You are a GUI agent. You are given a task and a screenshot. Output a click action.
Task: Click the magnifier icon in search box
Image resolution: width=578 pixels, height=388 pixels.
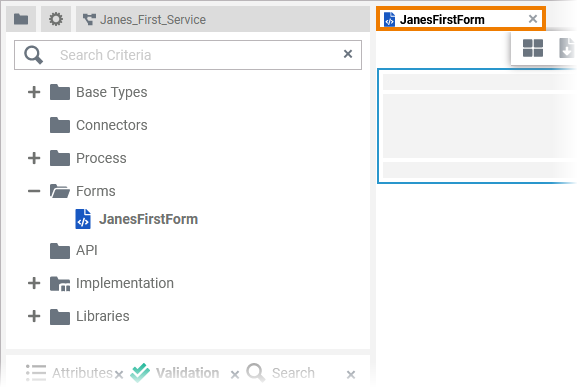[34, 55]
